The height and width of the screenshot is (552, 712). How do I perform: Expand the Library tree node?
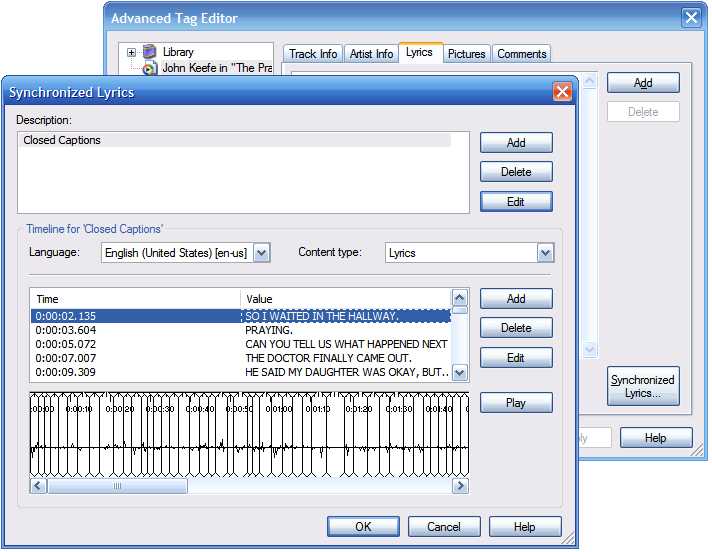tap(131, 52)
